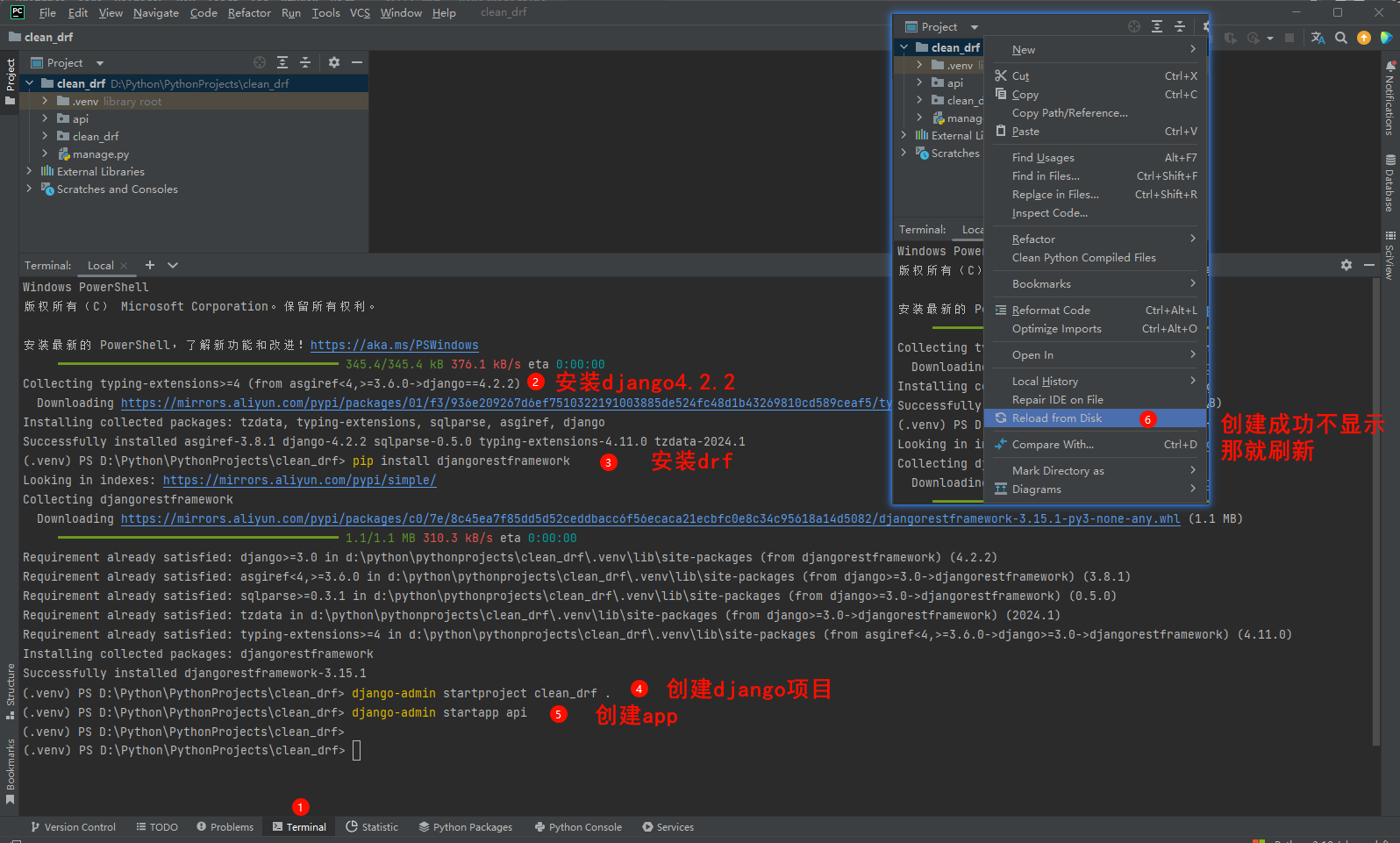
Task: Click Find in Files context entry
Action: pyautogui.click(x=1095, y=176)
